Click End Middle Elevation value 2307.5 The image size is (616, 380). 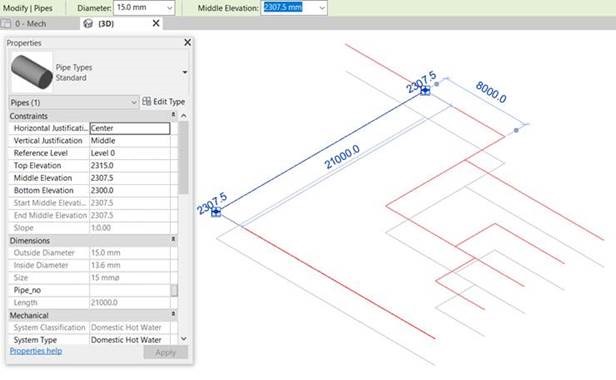coord(130,215)
